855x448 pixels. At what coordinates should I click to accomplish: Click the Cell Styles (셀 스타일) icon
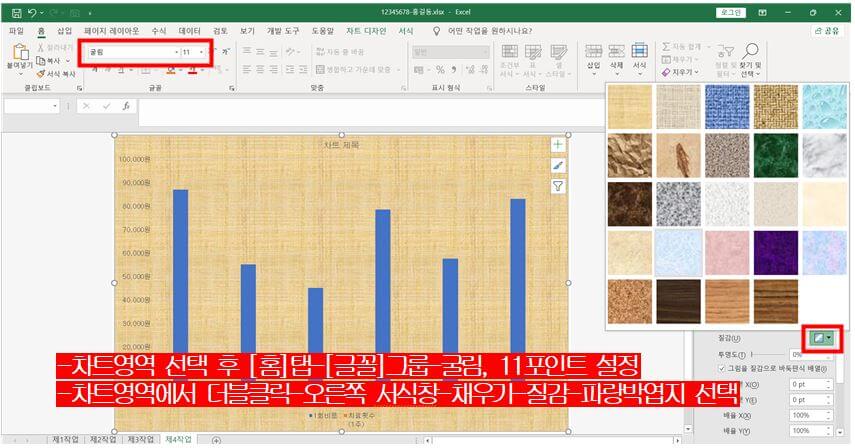click(x=558, y=52)
